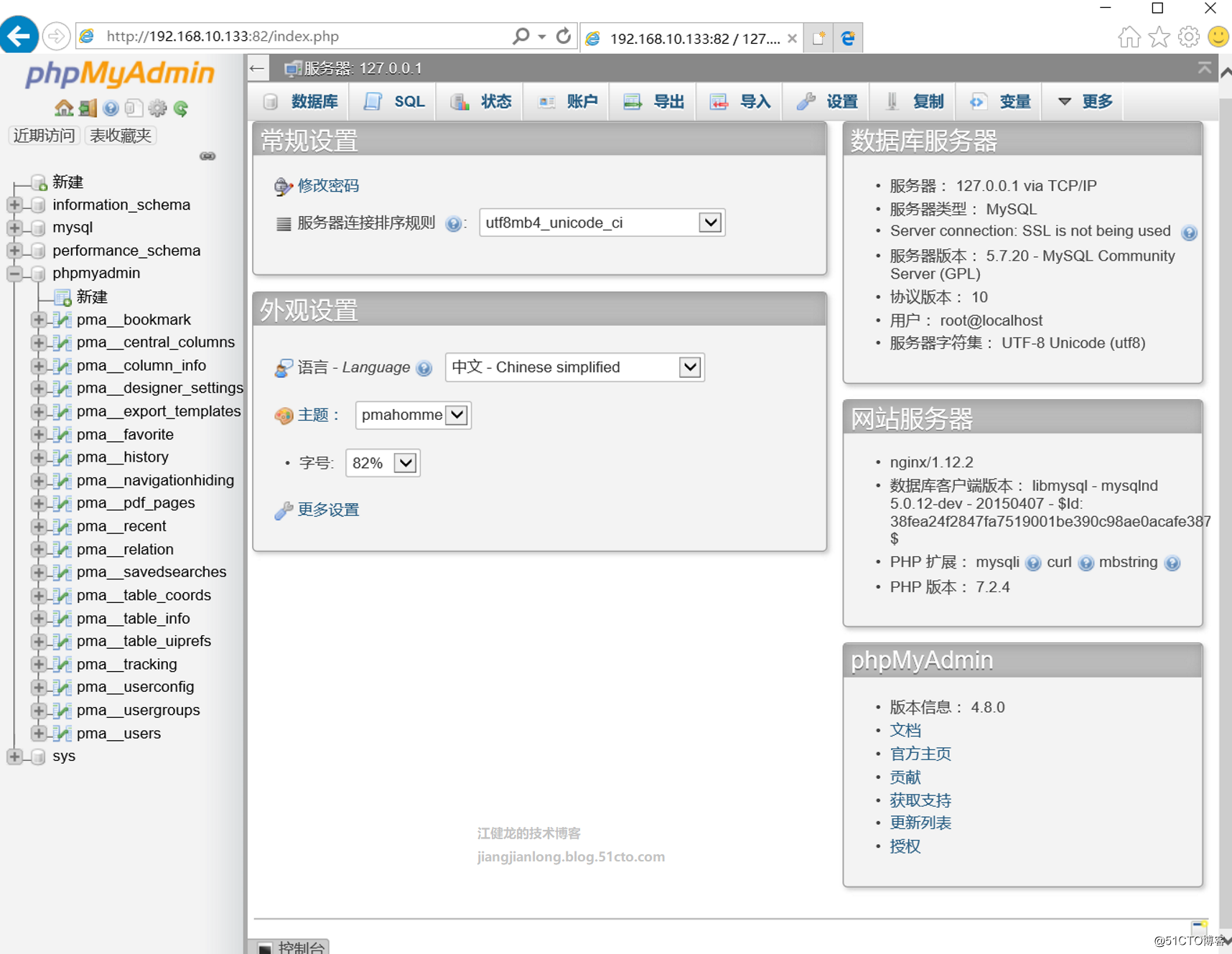Click help icon after curl extension

coord(1086,563)
